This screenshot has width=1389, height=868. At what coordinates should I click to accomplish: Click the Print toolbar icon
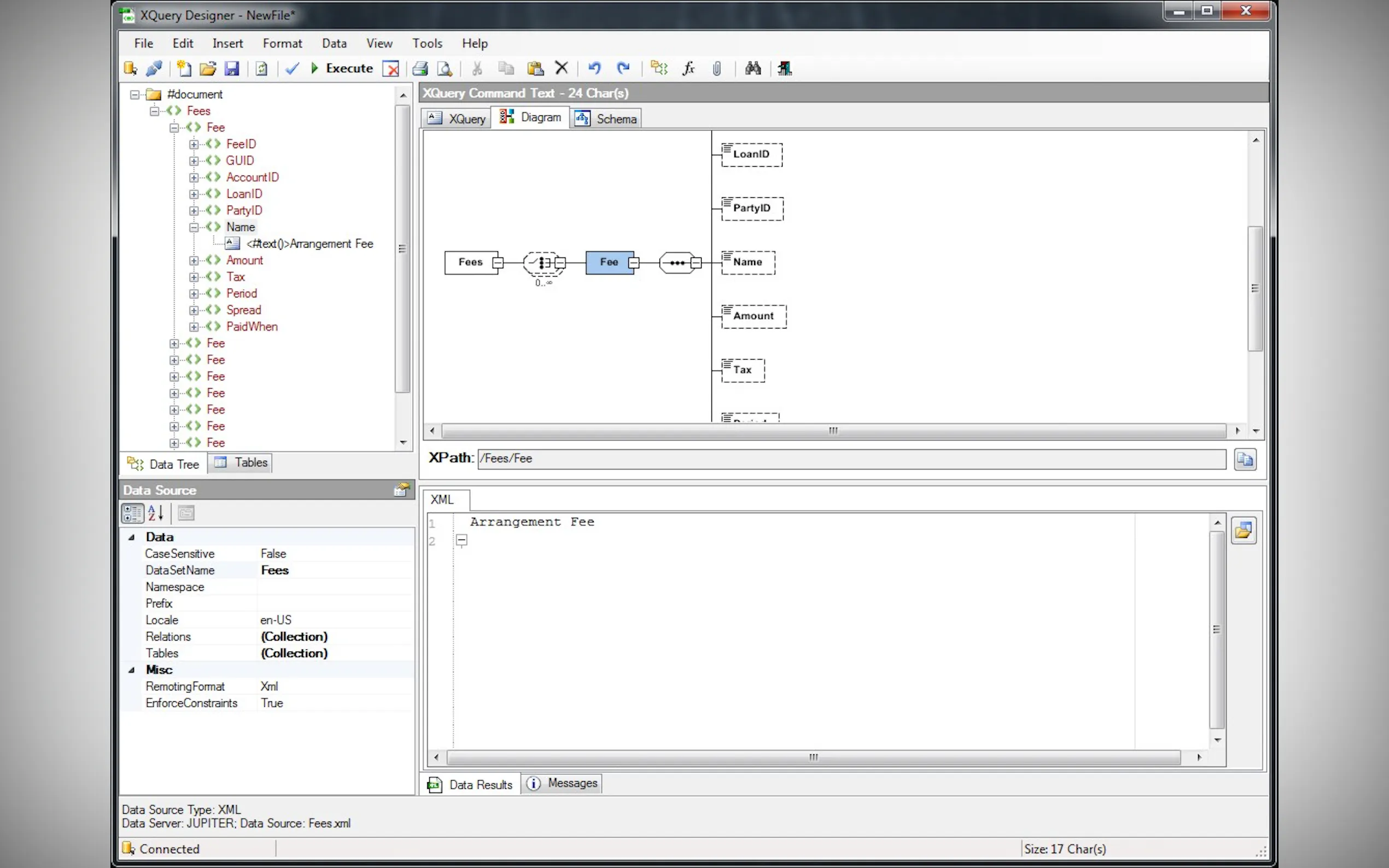420,69
